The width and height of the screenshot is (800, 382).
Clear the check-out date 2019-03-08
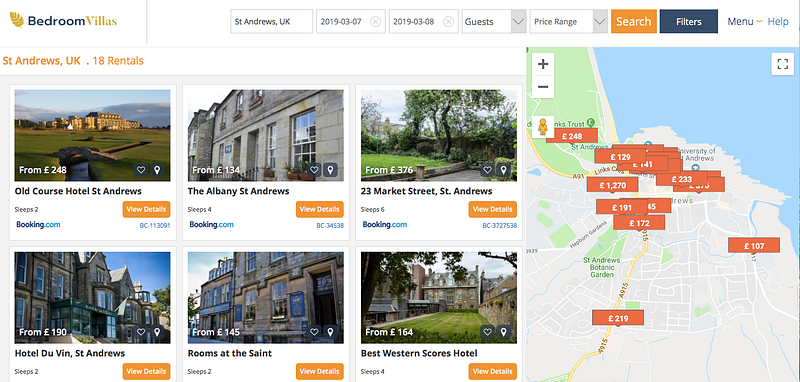(x=448, y=21)
